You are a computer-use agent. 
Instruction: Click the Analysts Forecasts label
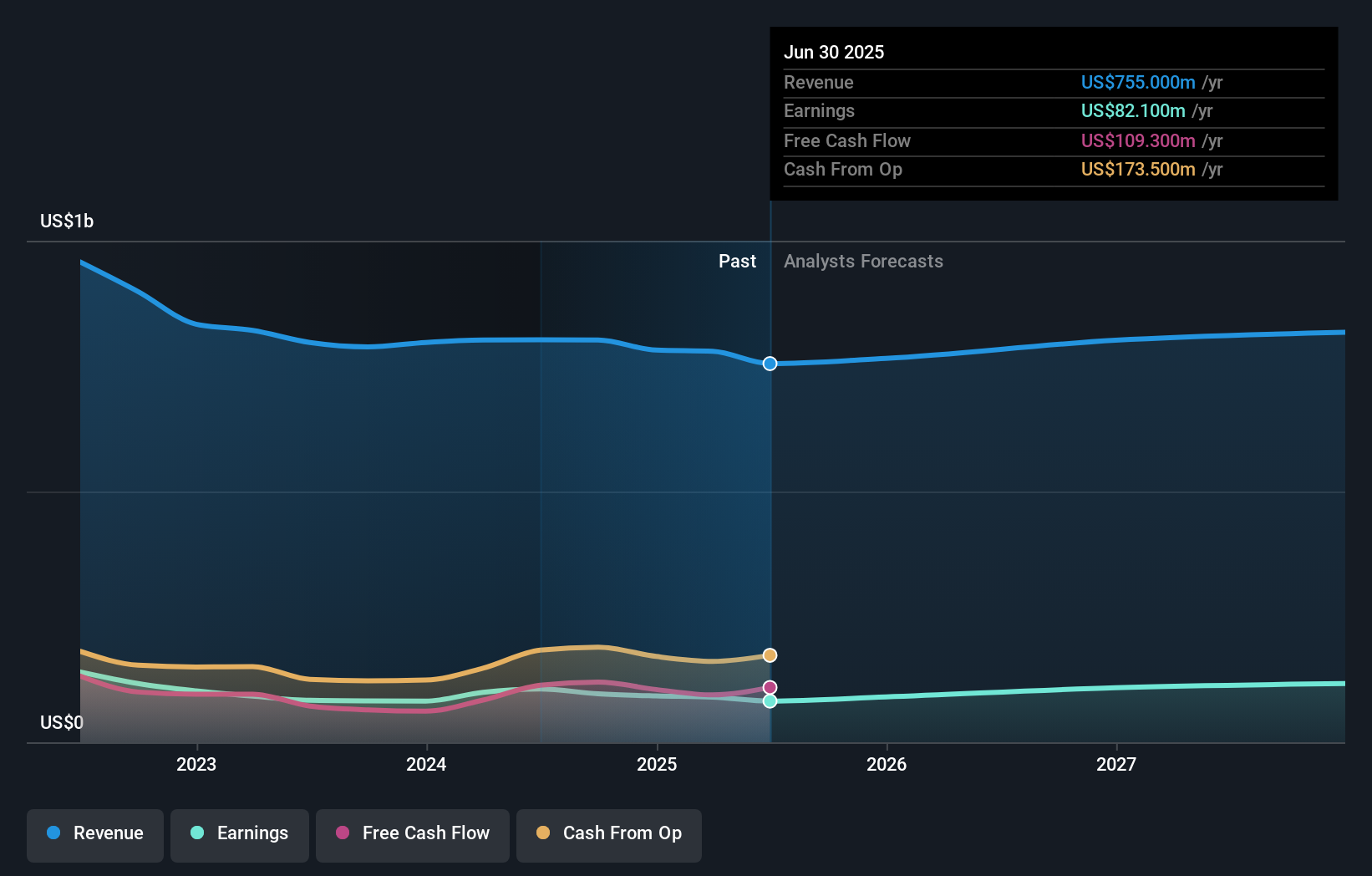863,262
